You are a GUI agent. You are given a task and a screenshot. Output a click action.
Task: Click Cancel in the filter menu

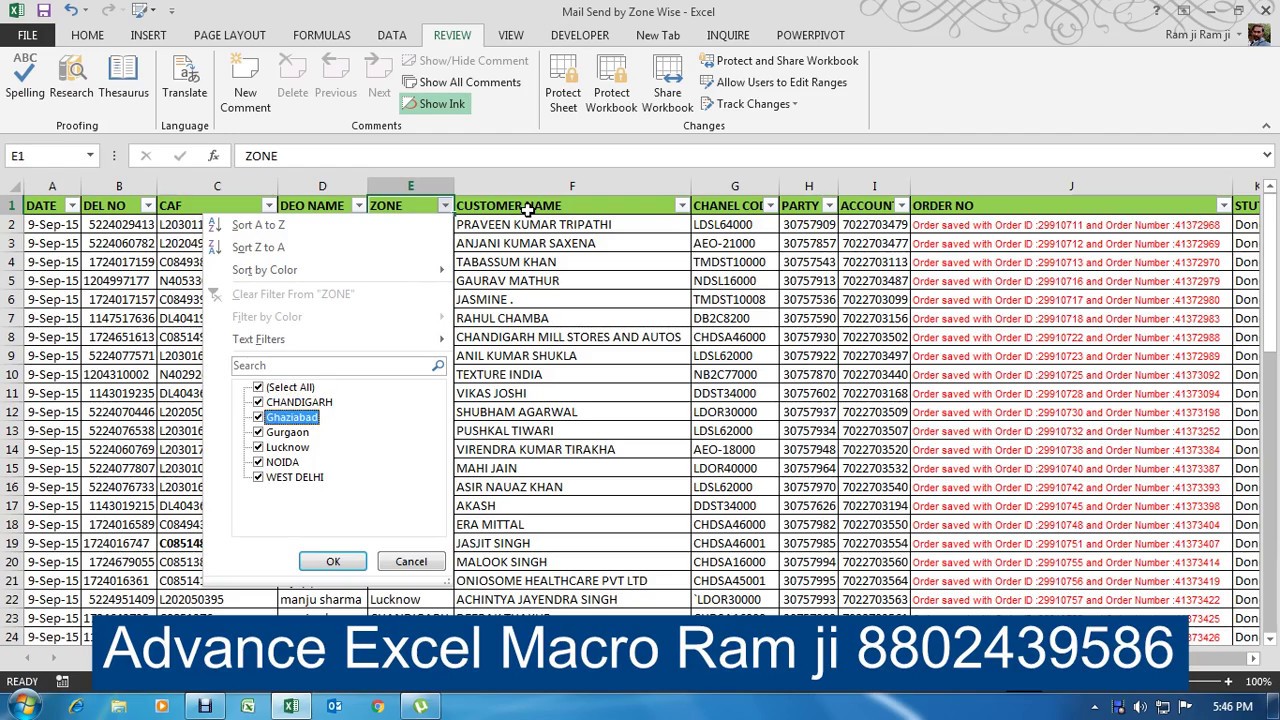point(411,562)
